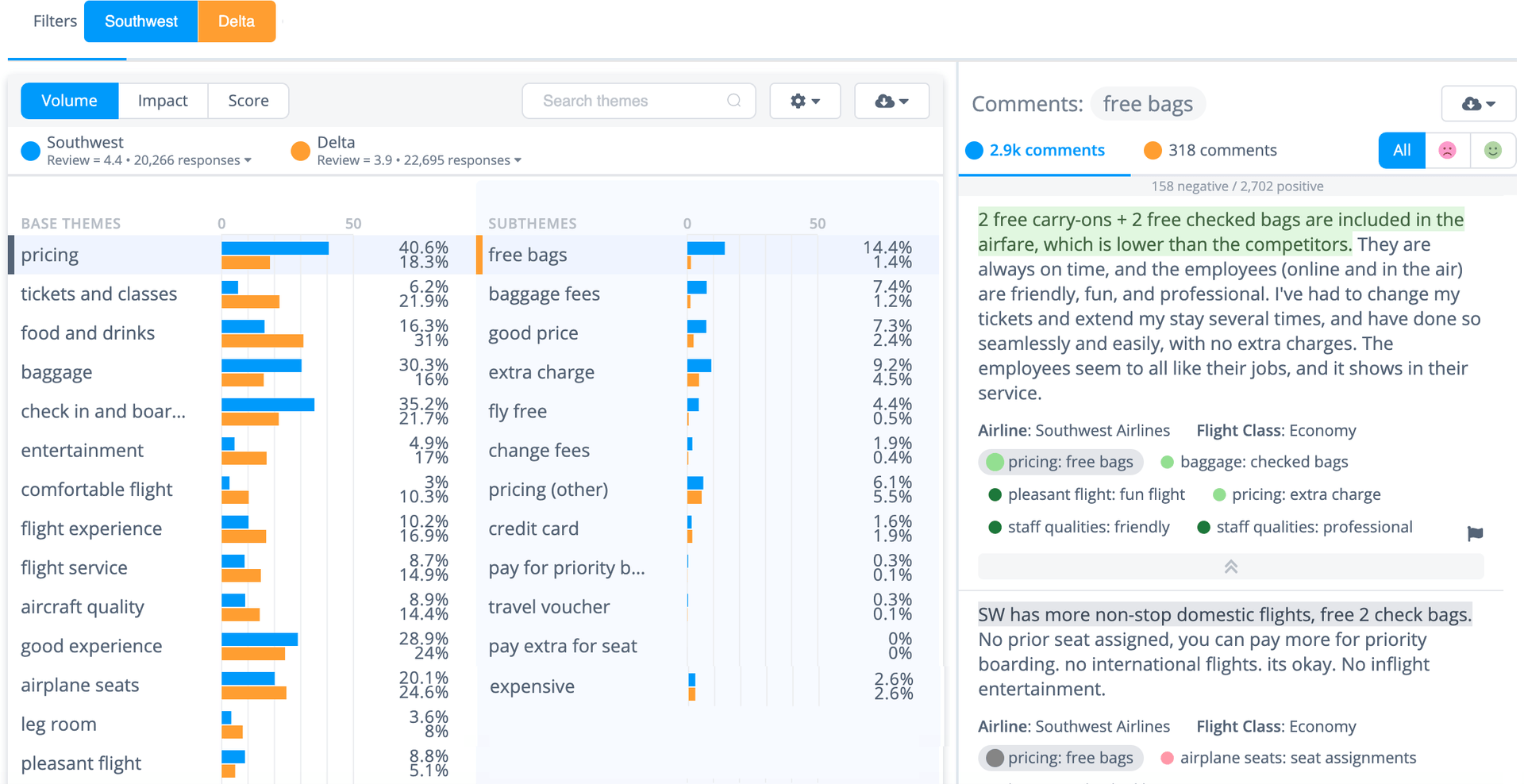Click inside the Search themes field
1524x784 pixels.
pyautogui.click(x=627, y=101)
